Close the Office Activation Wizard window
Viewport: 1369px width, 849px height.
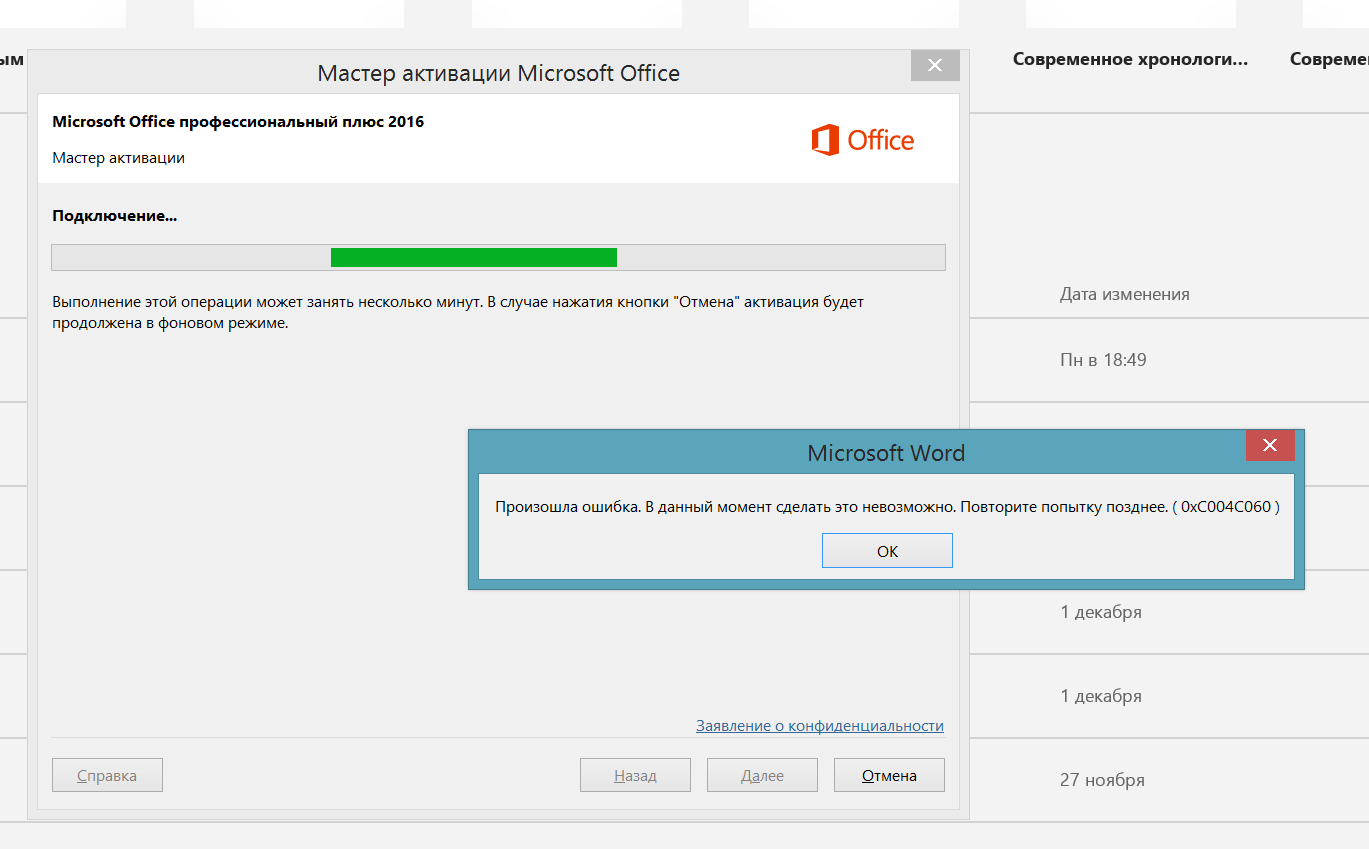tap(935, 66)
